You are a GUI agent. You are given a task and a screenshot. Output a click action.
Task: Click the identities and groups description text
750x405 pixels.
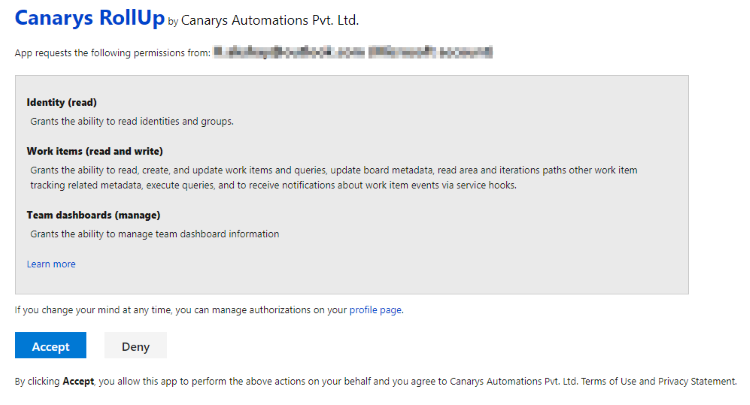(132, 121)
